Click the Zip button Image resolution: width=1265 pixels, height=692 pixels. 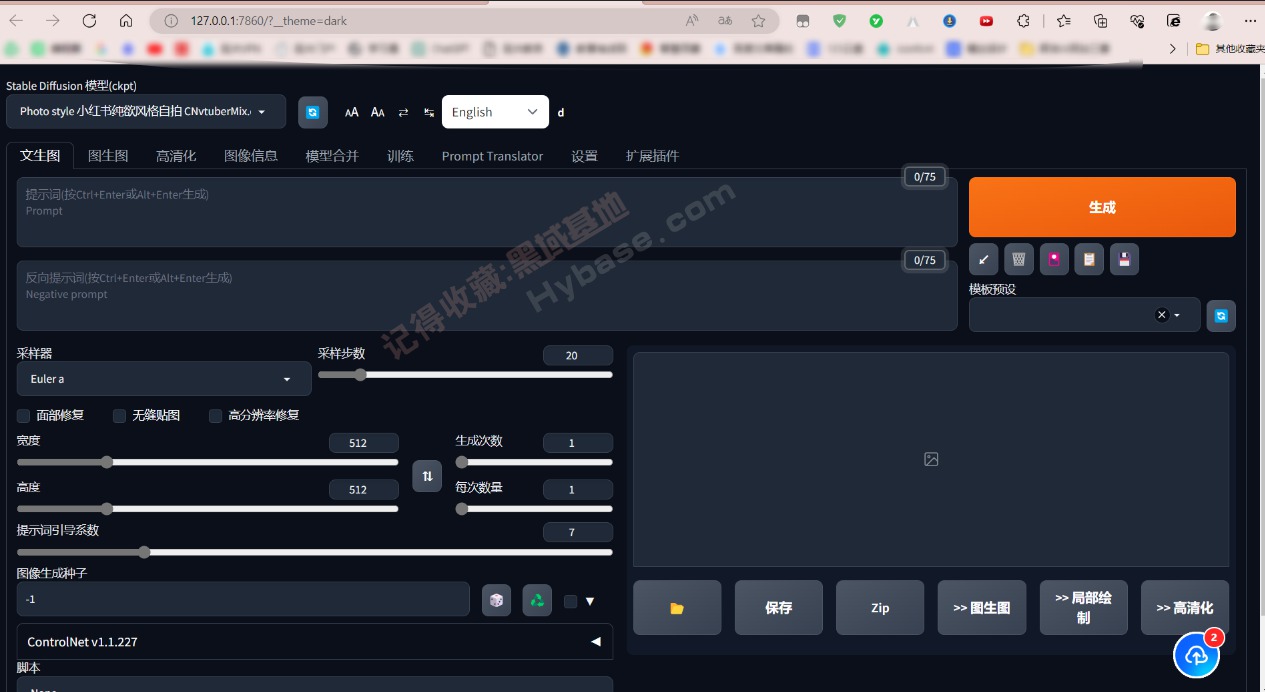[880, 607]
